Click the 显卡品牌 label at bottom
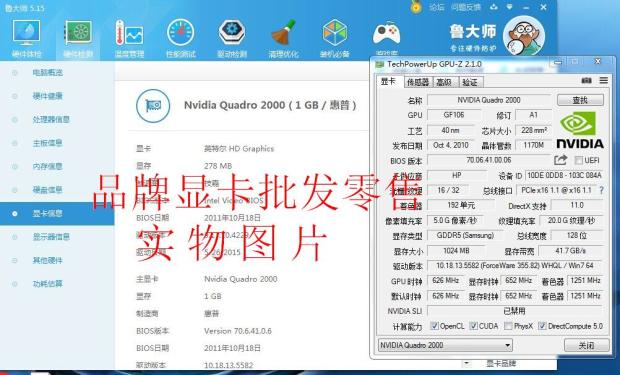Viewport: 620px width, 375px height. [x=501, y=363]
